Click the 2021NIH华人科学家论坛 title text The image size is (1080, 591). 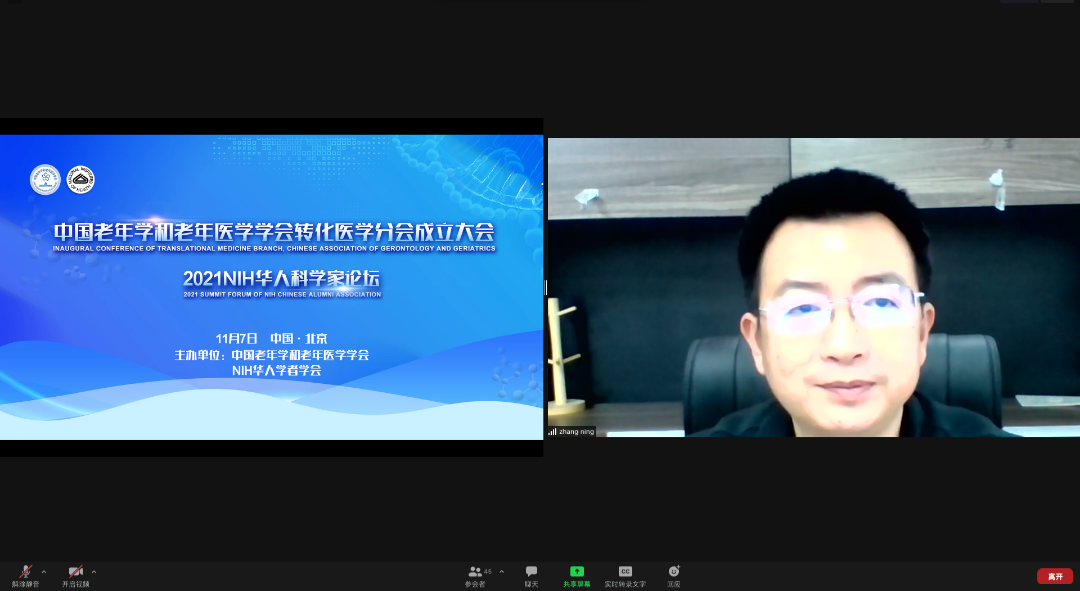[x=282, y=278]
